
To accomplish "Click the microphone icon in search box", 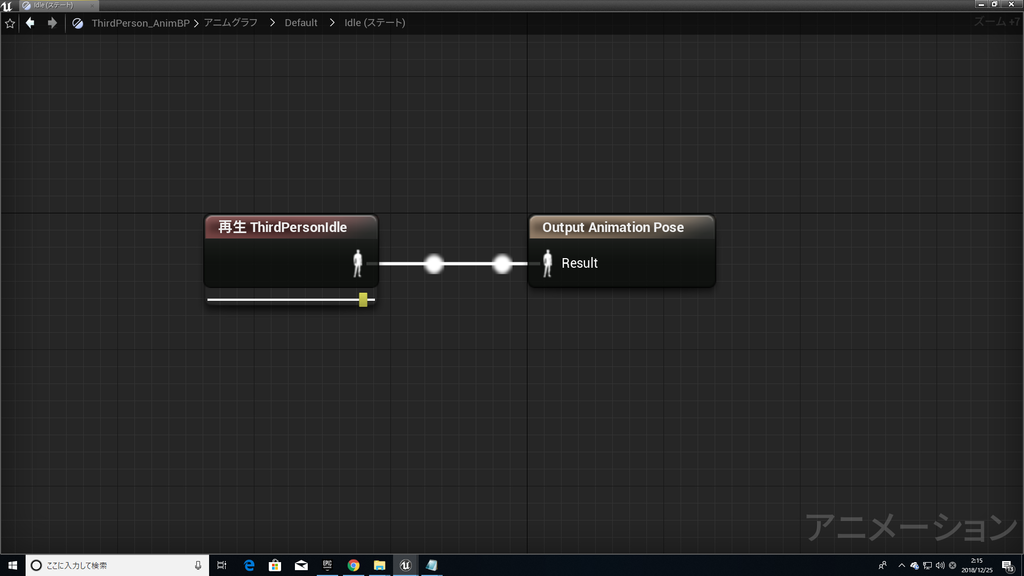I will tap(198, 566).
